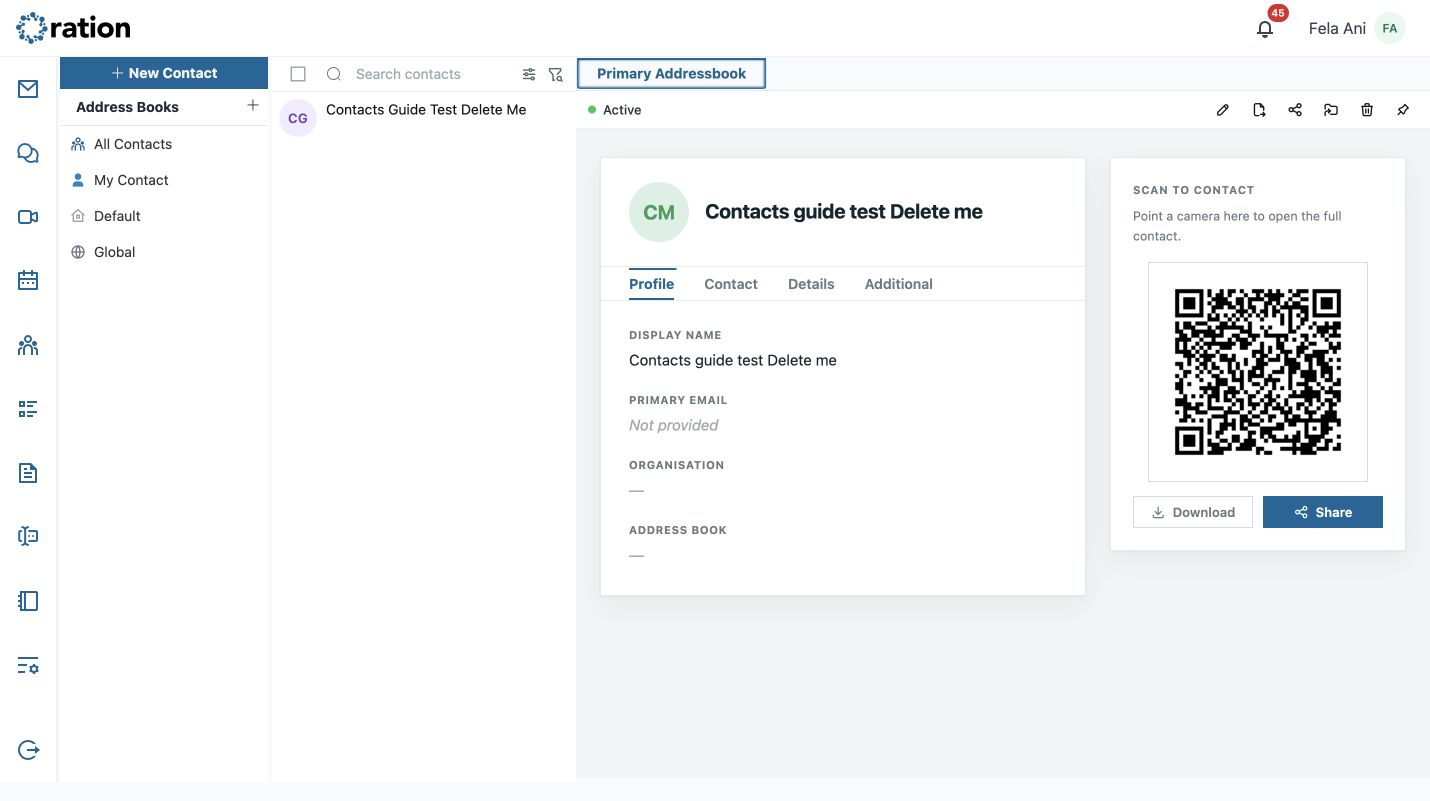The width and height of the screenshot is (1430, 801).
Task: Switch to the Profile tab
Action: (x=652, y=284)
